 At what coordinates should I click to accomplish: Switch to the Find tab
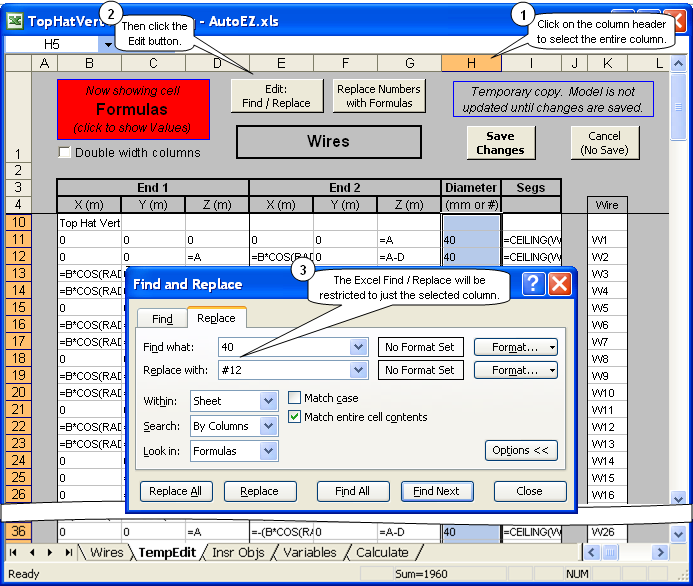[x=162, y=319]
